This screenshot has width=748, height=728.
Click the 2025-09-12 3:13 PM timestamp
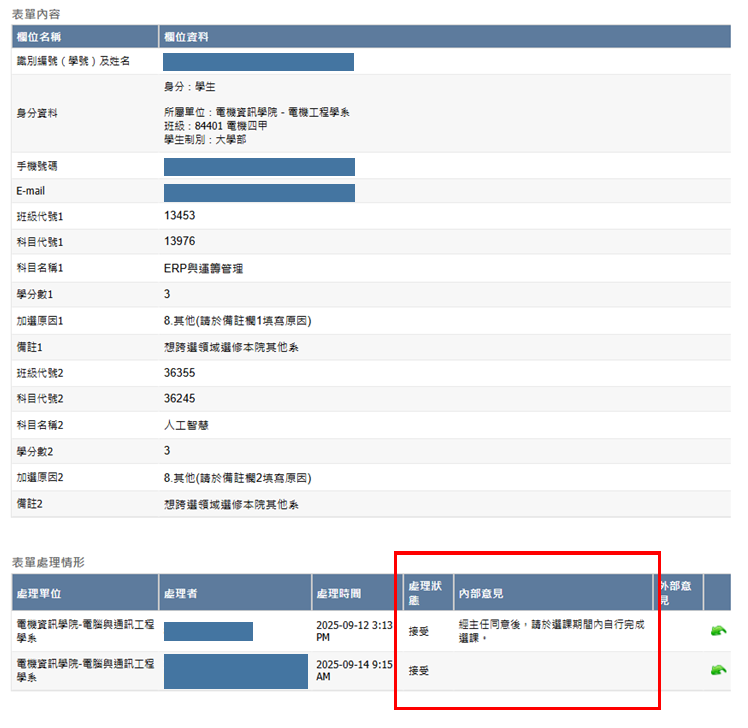(x=356, y=631)
